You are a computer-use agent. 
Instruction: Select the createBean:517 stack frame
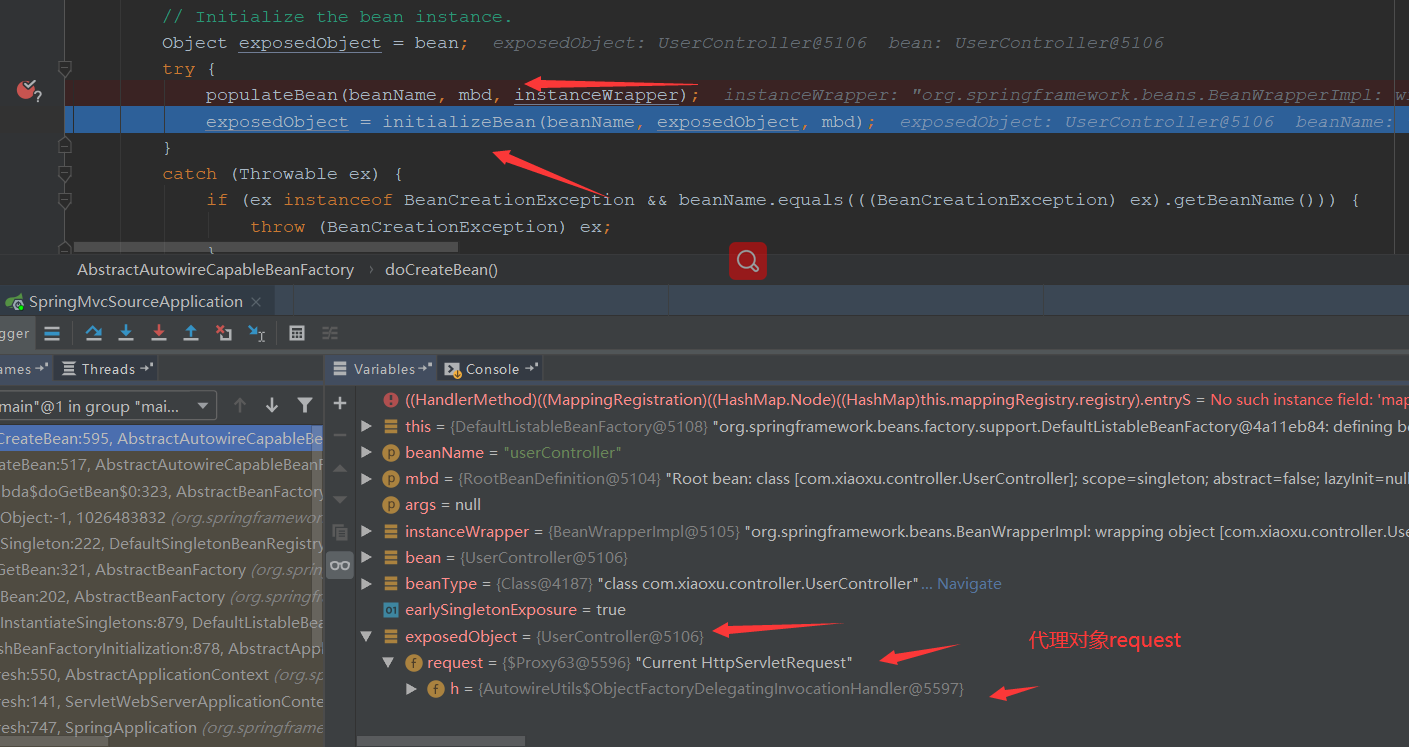pyautogui.click(x=162, y=465)
